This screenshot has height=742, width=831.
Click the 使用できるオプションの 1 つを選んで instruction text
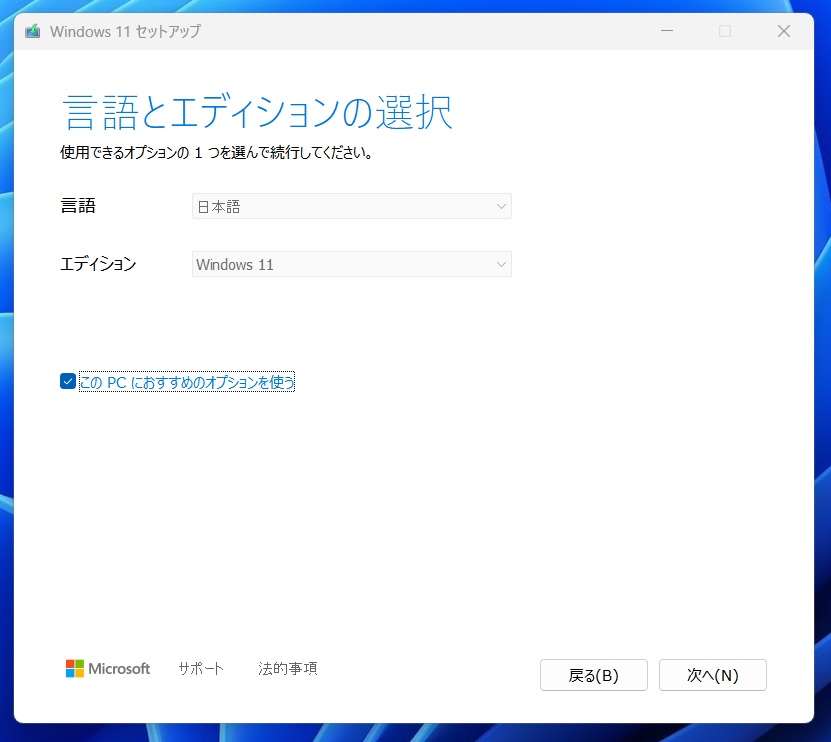click(216, 153)
